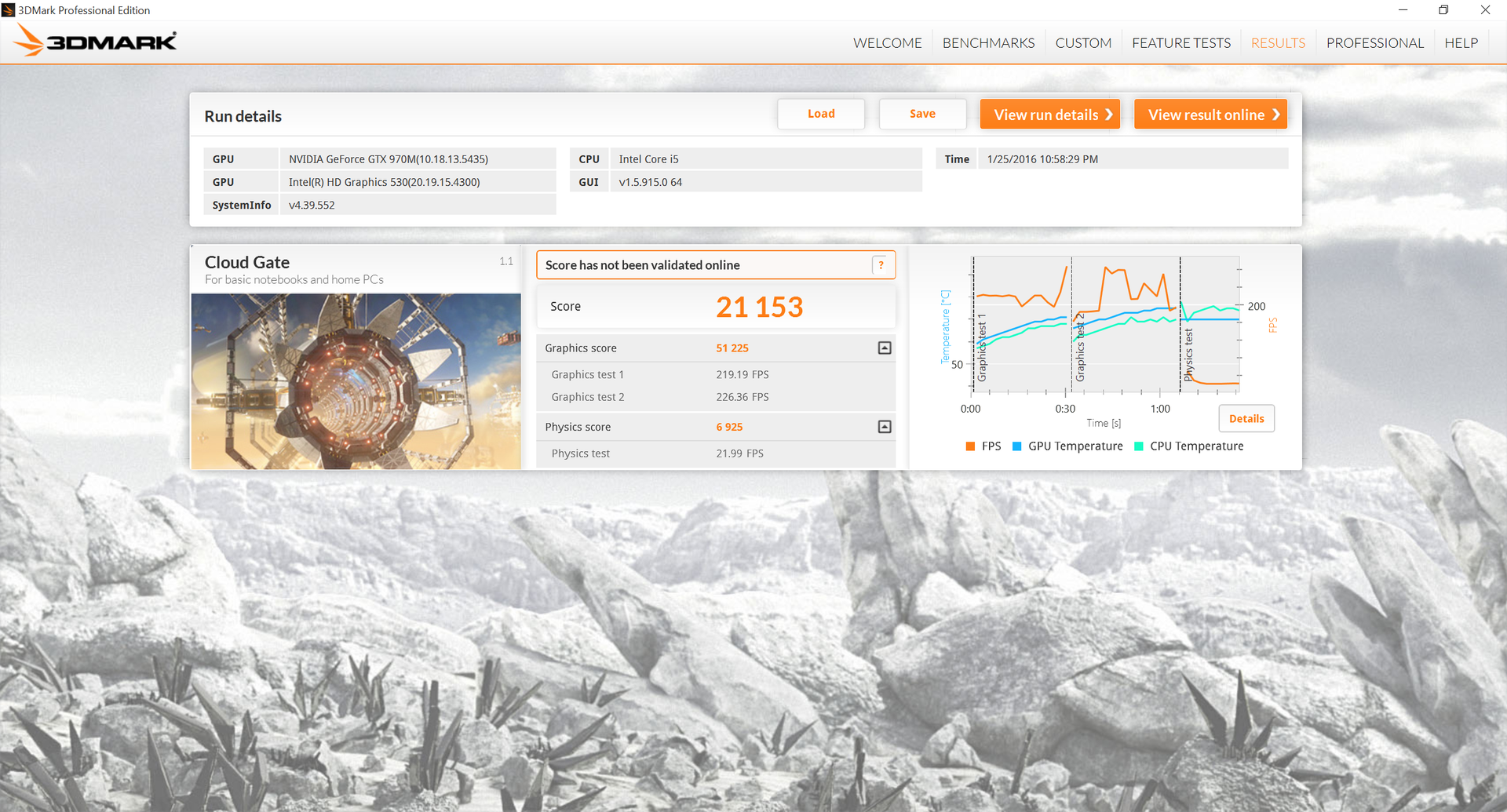Click the Physics test chart marker
1507x812 pixels.
(1188, 355)
